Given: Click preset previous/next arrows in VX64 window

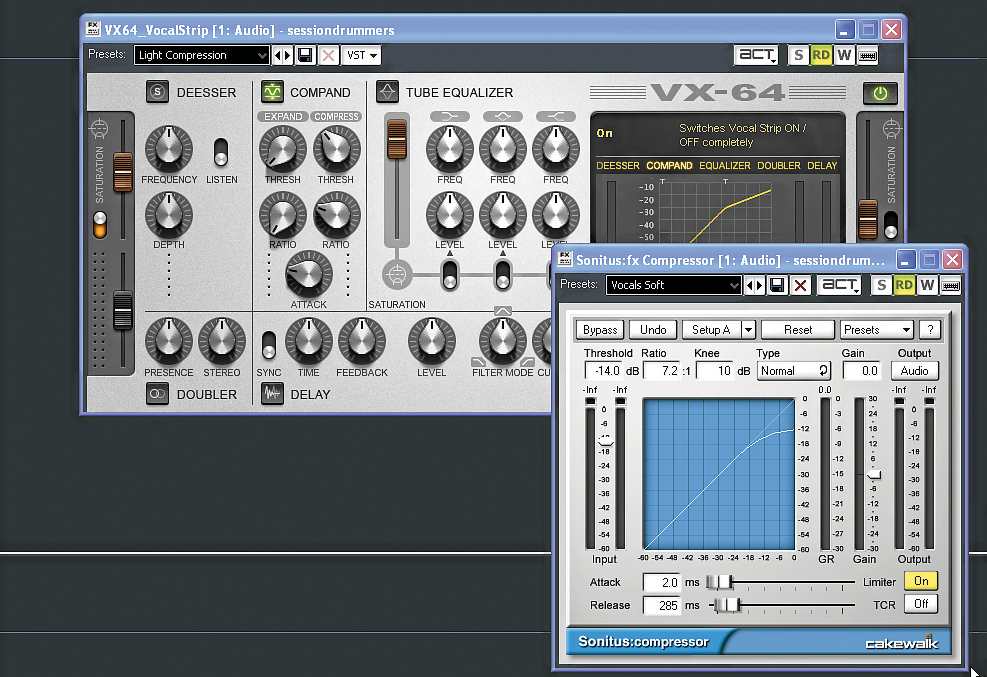Looking at the screenshot, I should pos(283,55).
